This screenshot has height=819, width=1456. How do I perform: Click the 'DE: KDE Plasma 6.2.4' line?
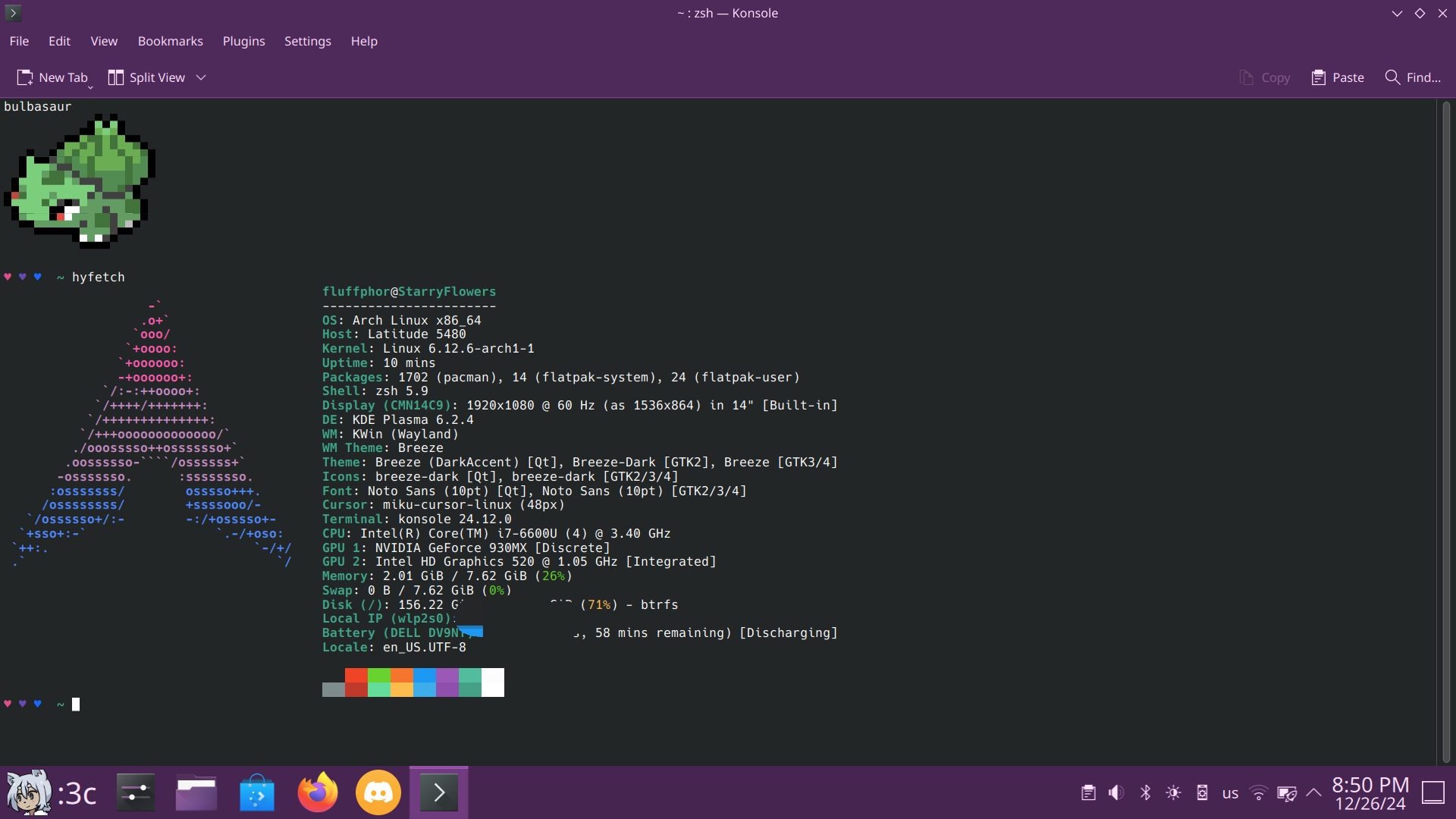click(x=398, y=420)
